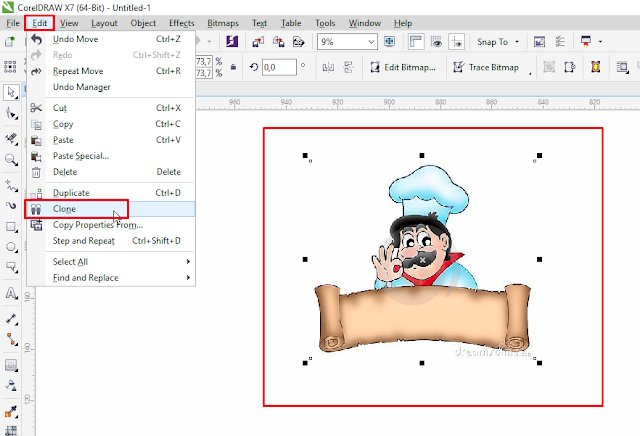Choose the Parallel Dimension tool
This screenshot has height=436, width=640.
point(11,319)
